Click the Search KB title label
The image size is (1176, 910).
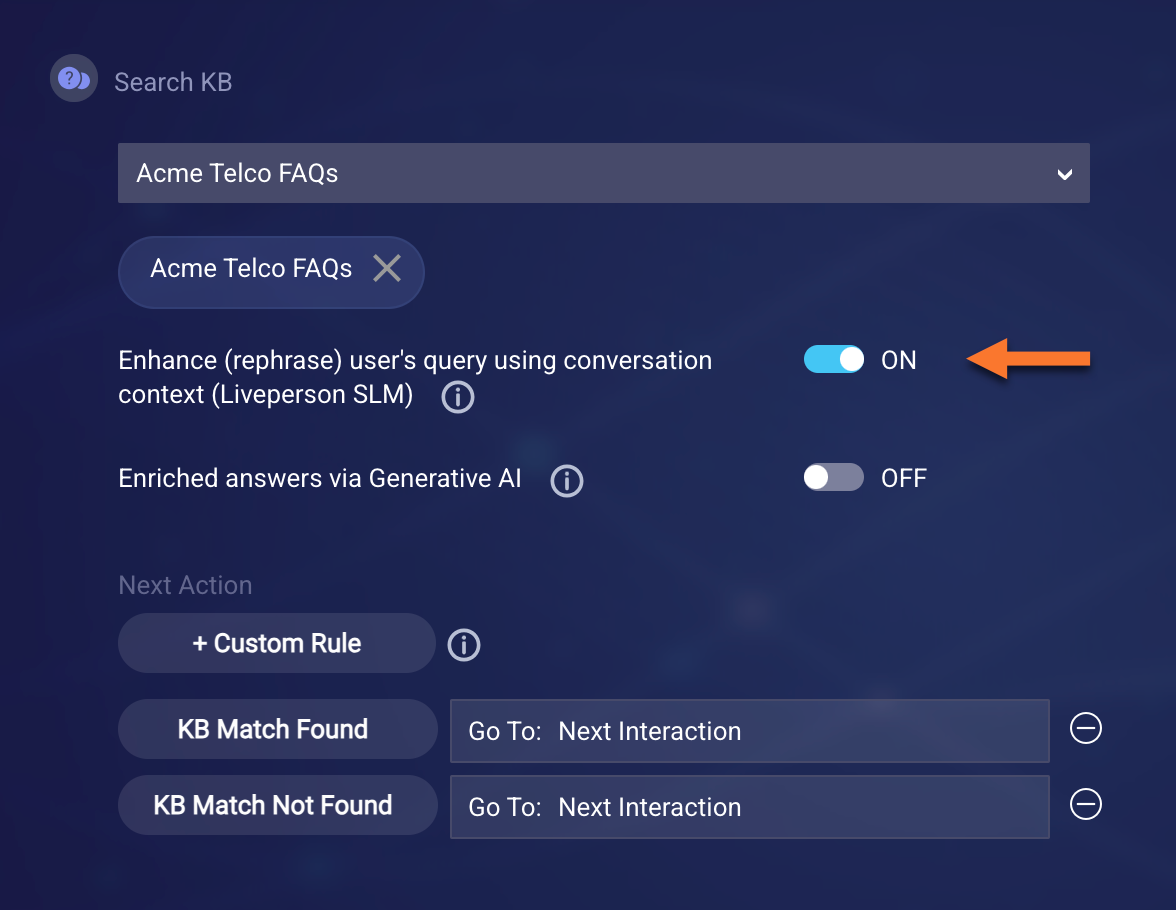point(173,82)
